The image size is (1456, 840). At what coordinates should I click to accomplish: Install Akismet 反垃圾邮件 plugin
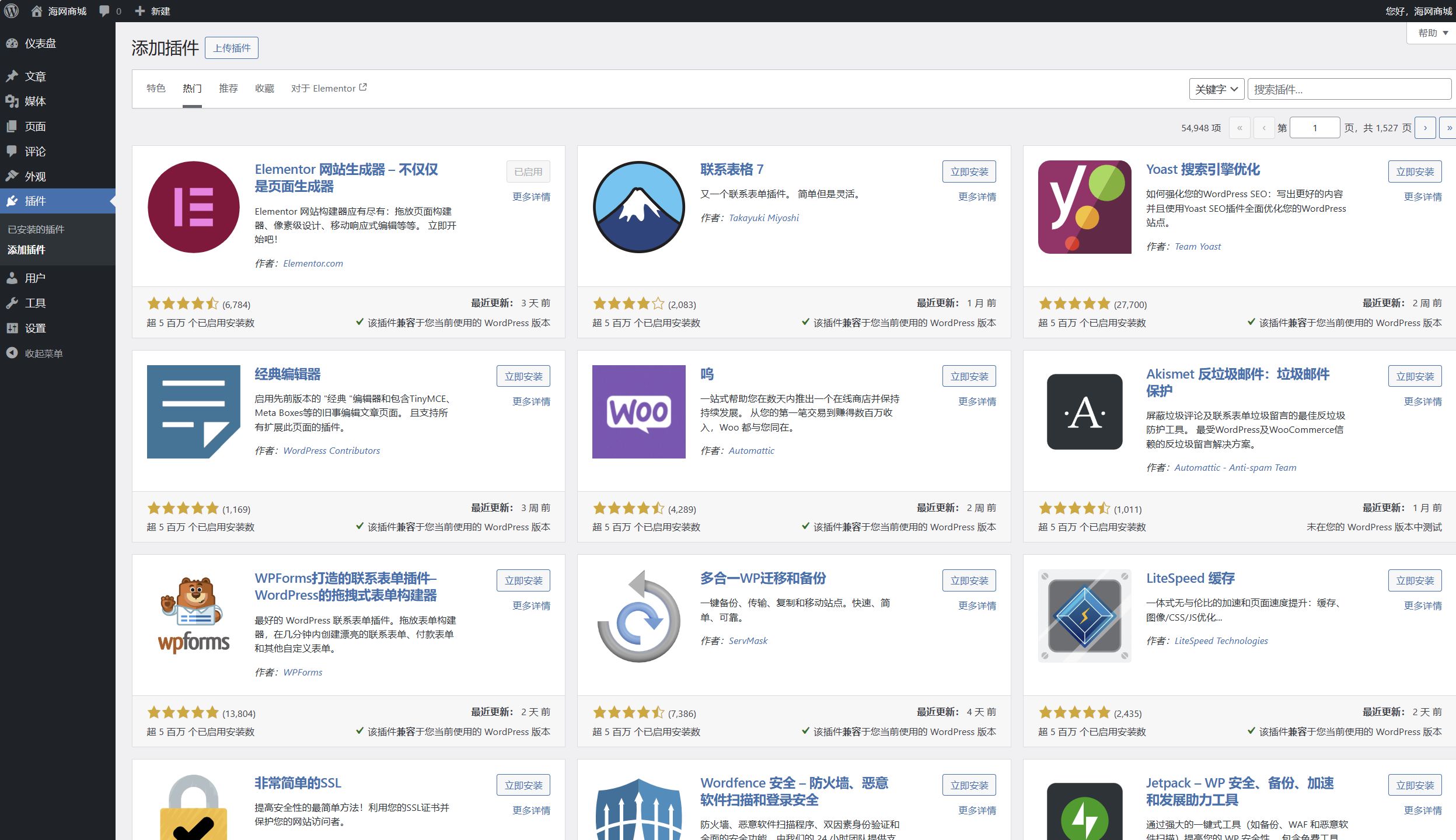[1415, 376]
